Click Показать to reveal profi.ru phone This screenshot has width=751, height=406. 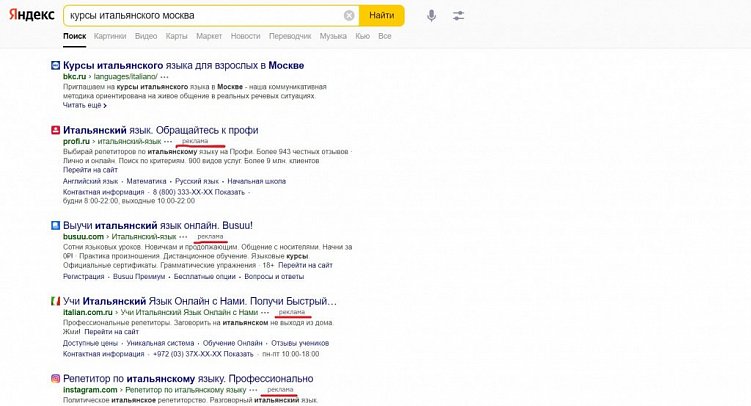229,192
